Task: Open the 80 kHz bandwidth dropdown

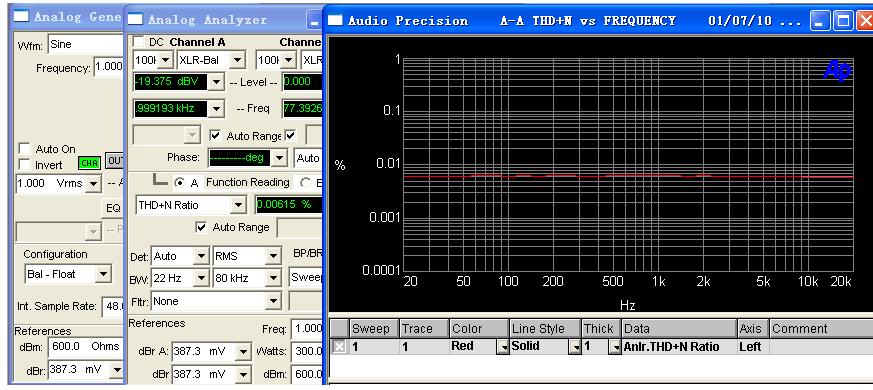Action: 273,278
